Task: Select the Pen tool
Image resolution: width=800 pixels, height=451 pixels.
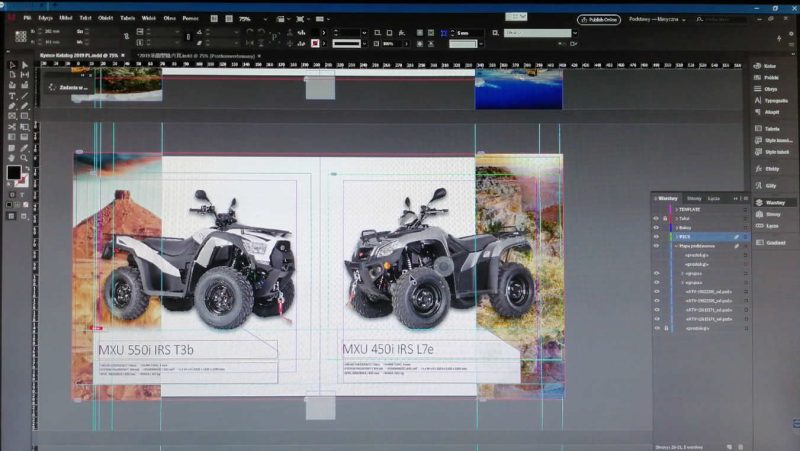Action: pyautogui.click(x=12, y=106)
